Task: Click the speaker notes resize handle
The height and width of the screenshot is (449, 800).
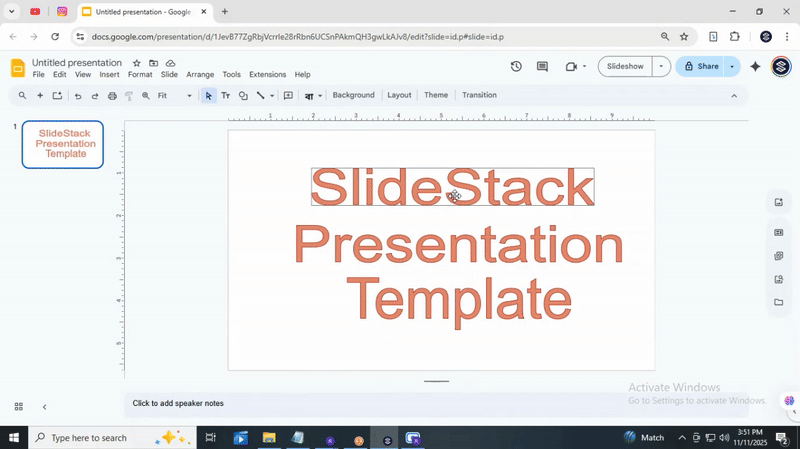Action: click(436, 381)
